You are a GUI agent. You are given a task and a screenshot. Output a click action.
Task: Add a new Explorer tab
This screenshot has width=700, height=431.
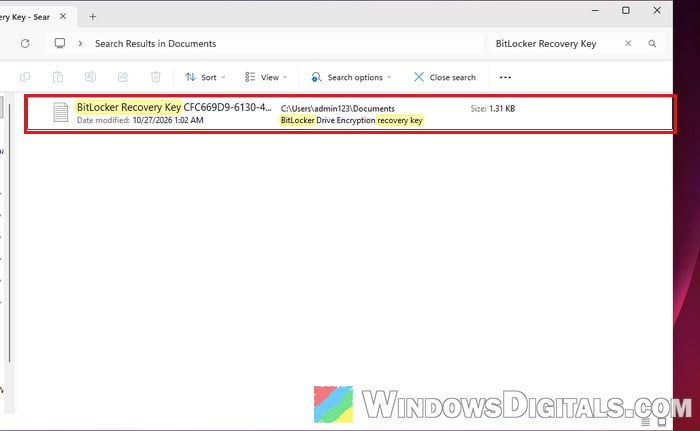coord(92,17)
